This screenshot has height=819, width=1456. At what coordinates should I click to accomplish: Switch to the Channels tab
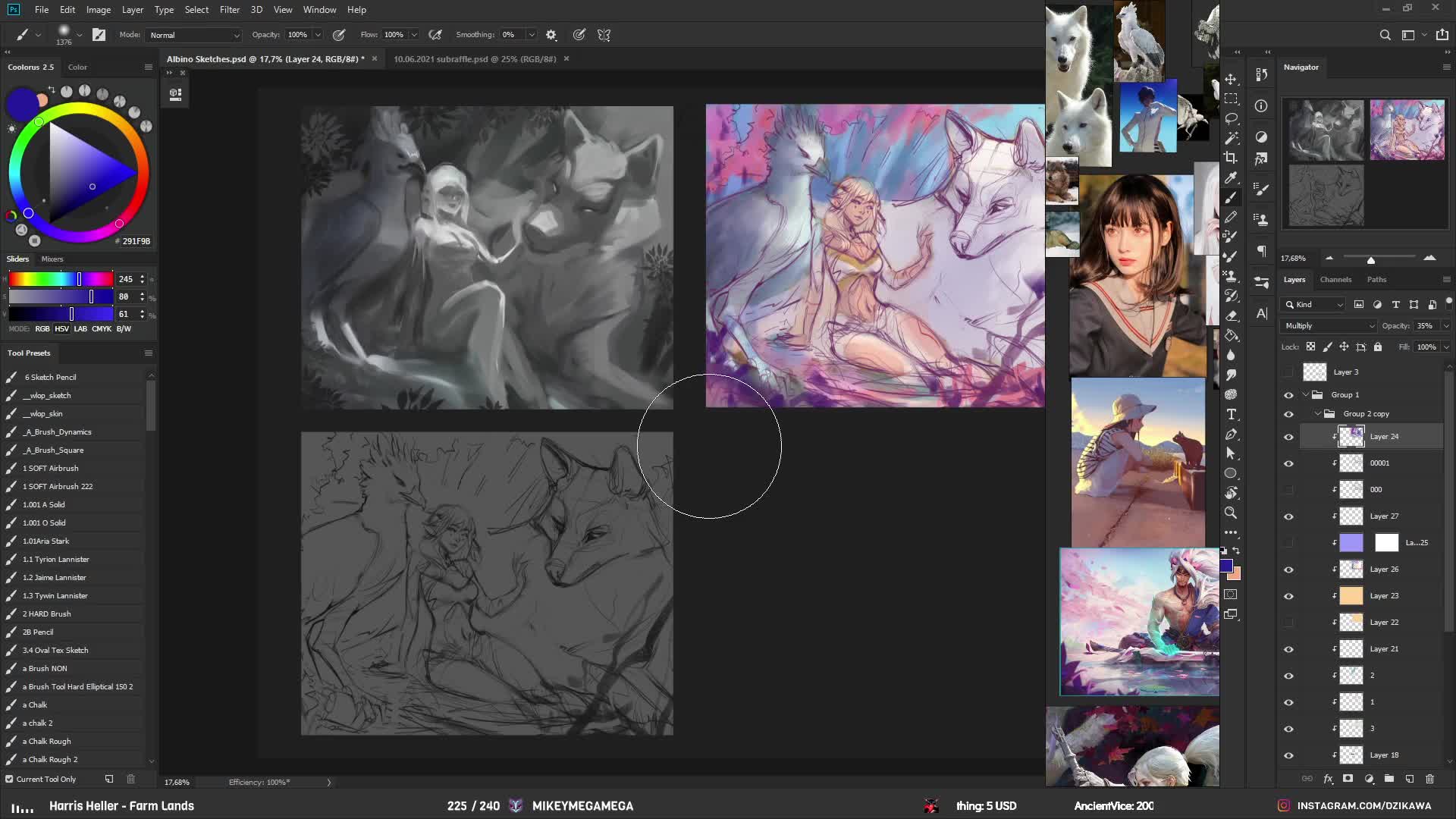click(x=1335, y=280)
